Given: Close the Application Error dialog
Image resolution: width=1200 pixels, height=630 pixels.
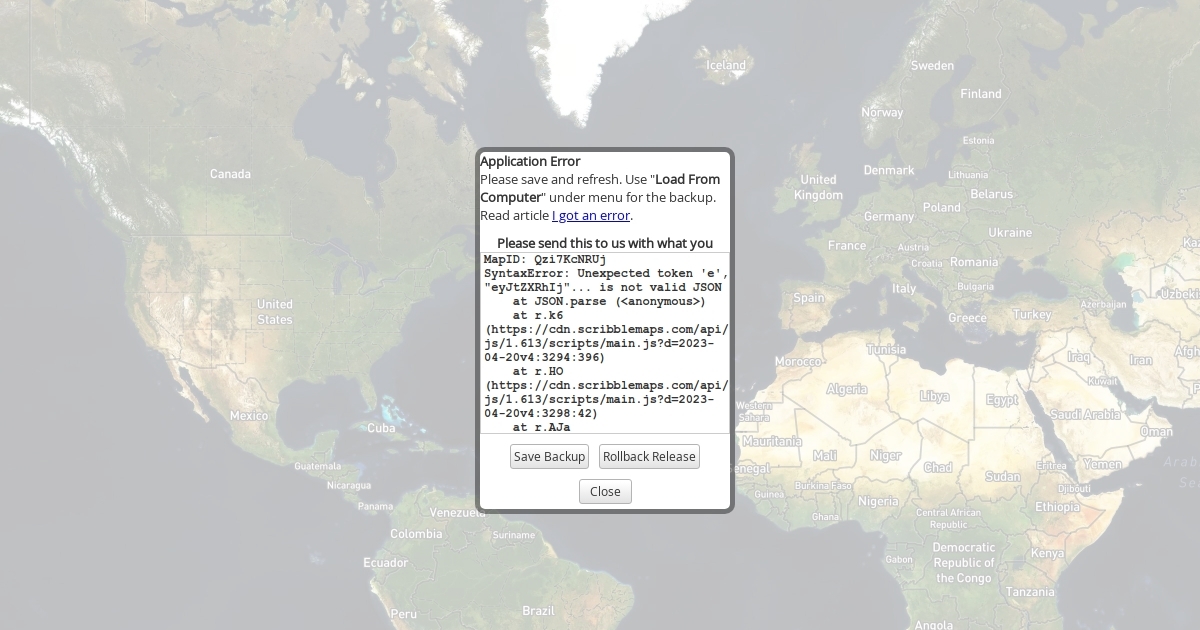Looking at the screenshot, I should coord(605,492).
